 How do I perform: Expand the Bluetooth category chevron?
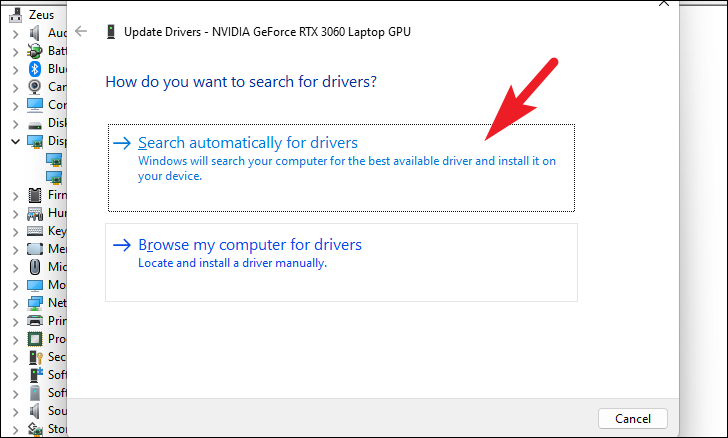point(15,70)
